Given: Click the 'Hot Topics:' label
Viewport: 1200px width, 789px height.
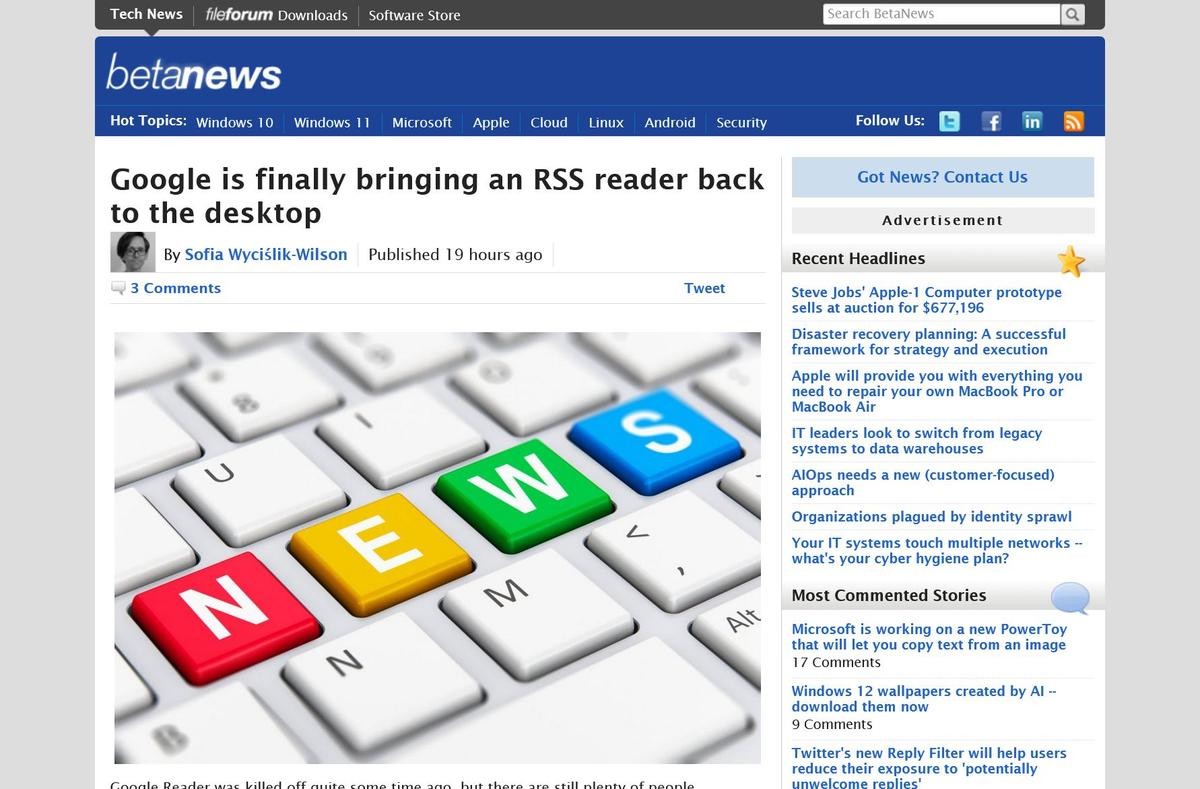Looking at the screenshot, I should click(148, 120).
